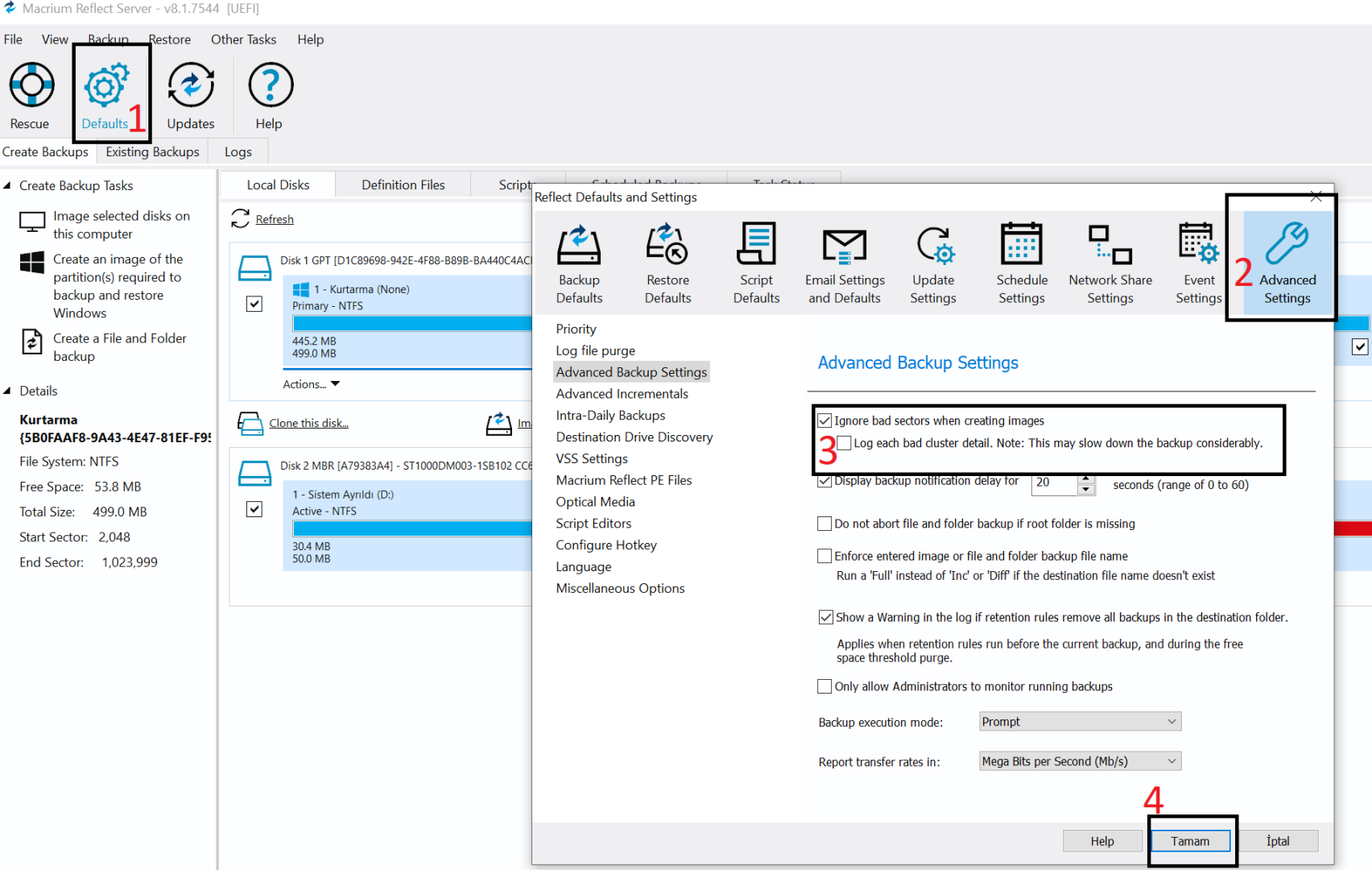Click the Macrium Reflect title bar logo
This screenshot has width=1372, height=870.
tap(10, 8)
